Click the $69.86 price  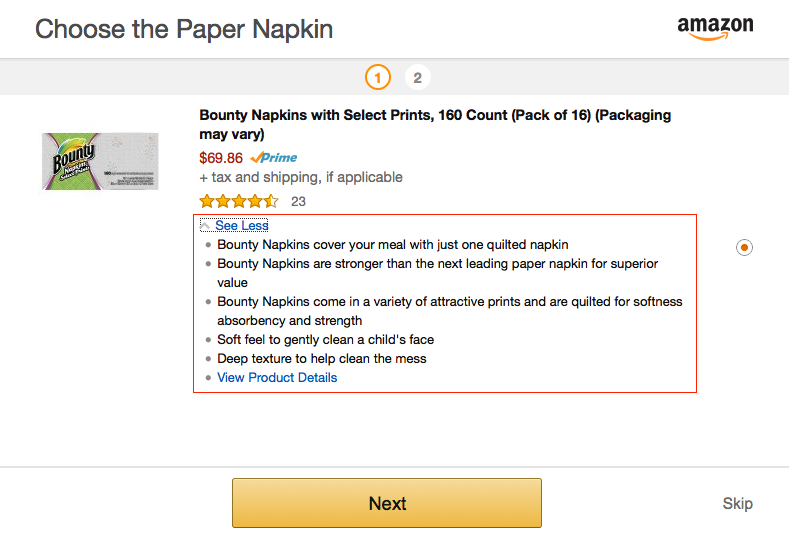221,158
